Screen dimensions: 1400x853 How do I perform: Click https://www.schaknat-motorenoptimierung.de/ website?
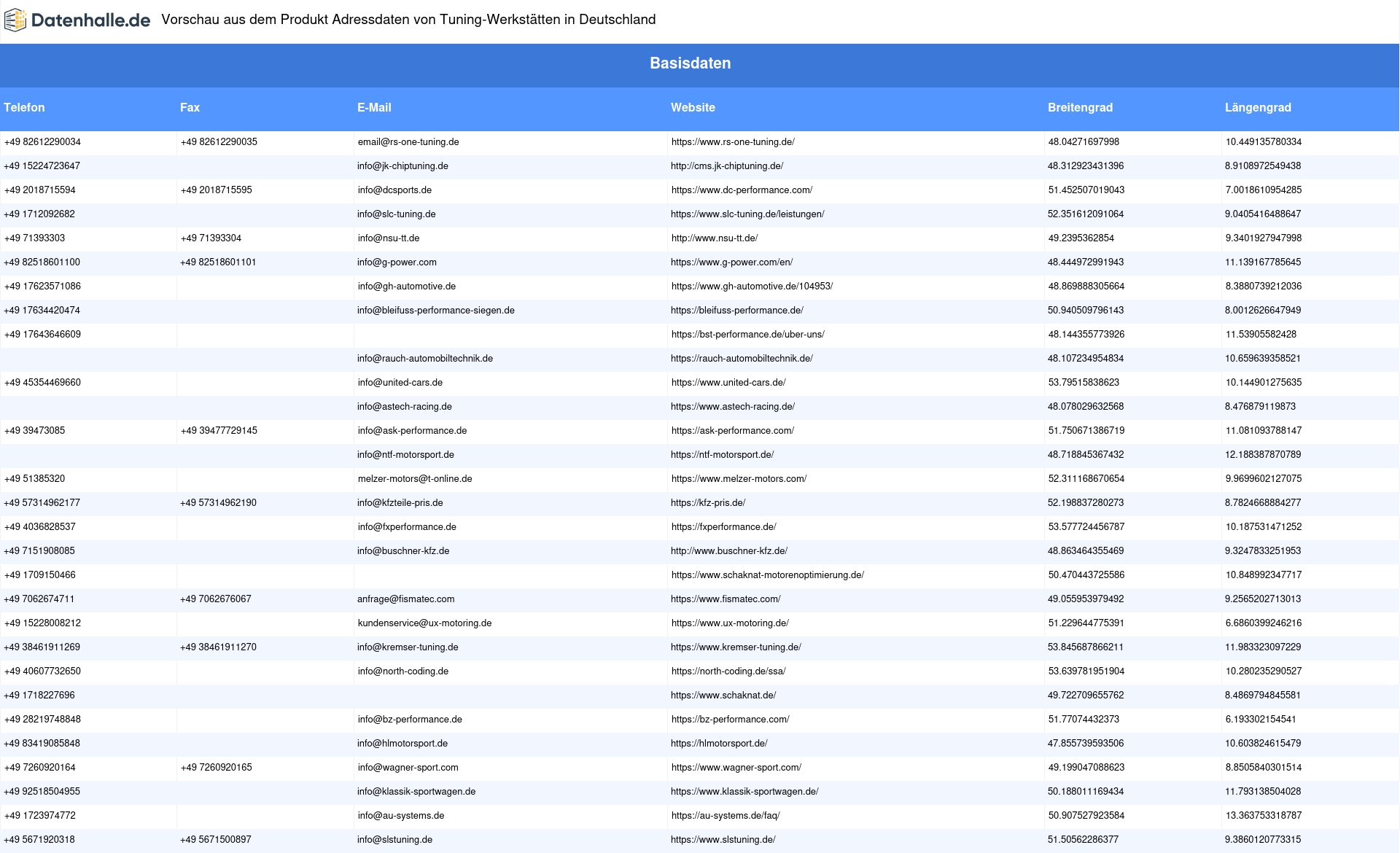point(768,575)
